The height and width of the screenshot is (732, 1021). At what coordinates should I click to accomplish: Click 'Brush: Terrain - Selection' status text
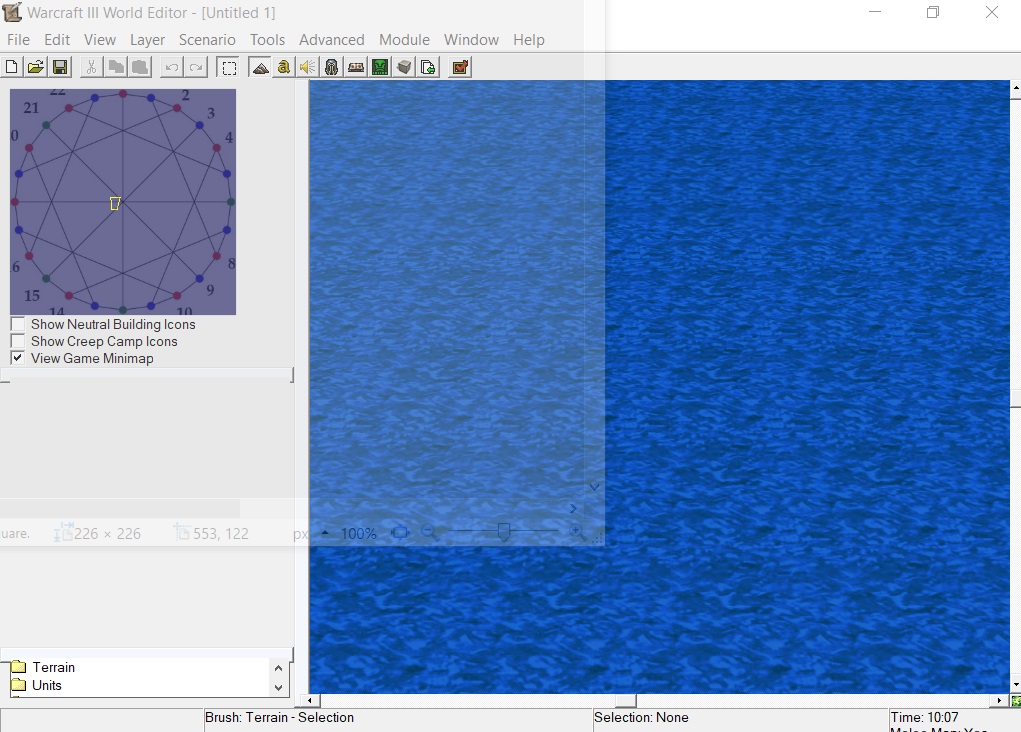tap(279, 717)
